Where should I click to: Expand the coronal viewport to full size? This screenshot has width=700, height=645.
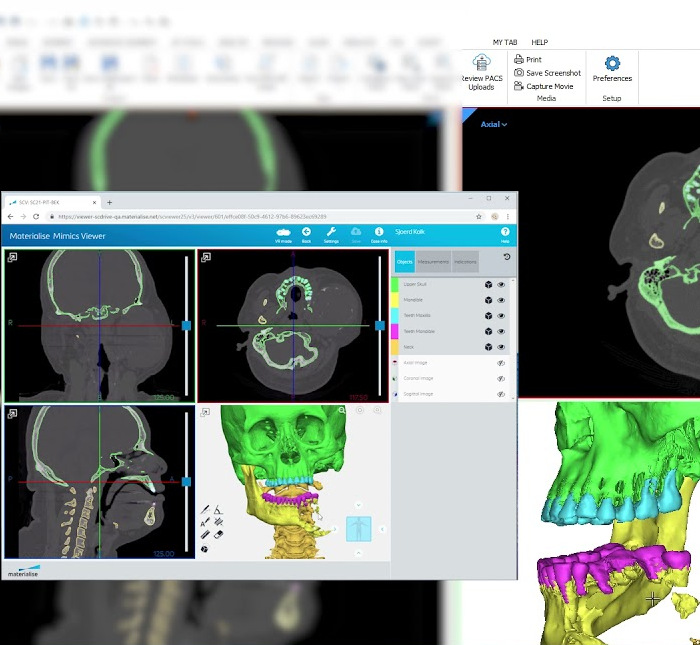point(12,257)
